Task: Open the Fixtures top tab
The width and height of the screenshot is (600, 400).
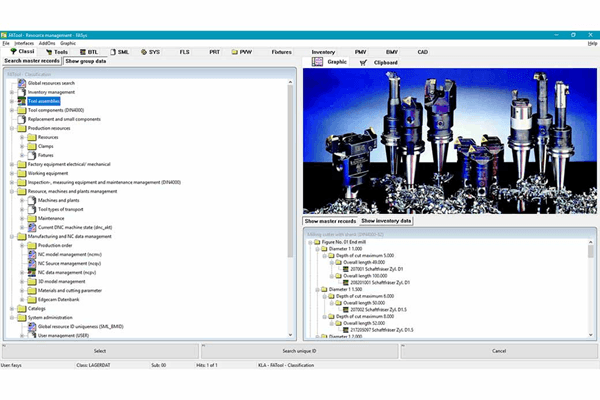Action: 282,52
